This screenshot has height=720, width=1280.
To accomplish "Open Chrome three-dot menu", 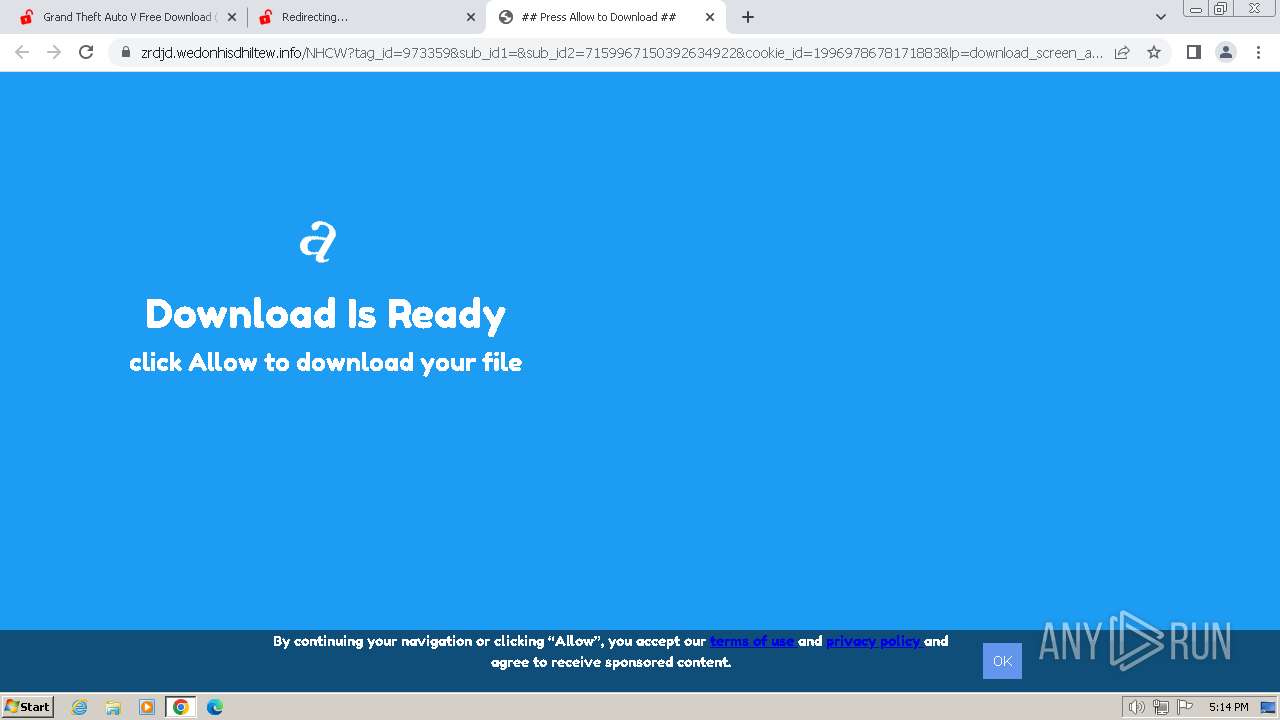I will coord(1258,52).
